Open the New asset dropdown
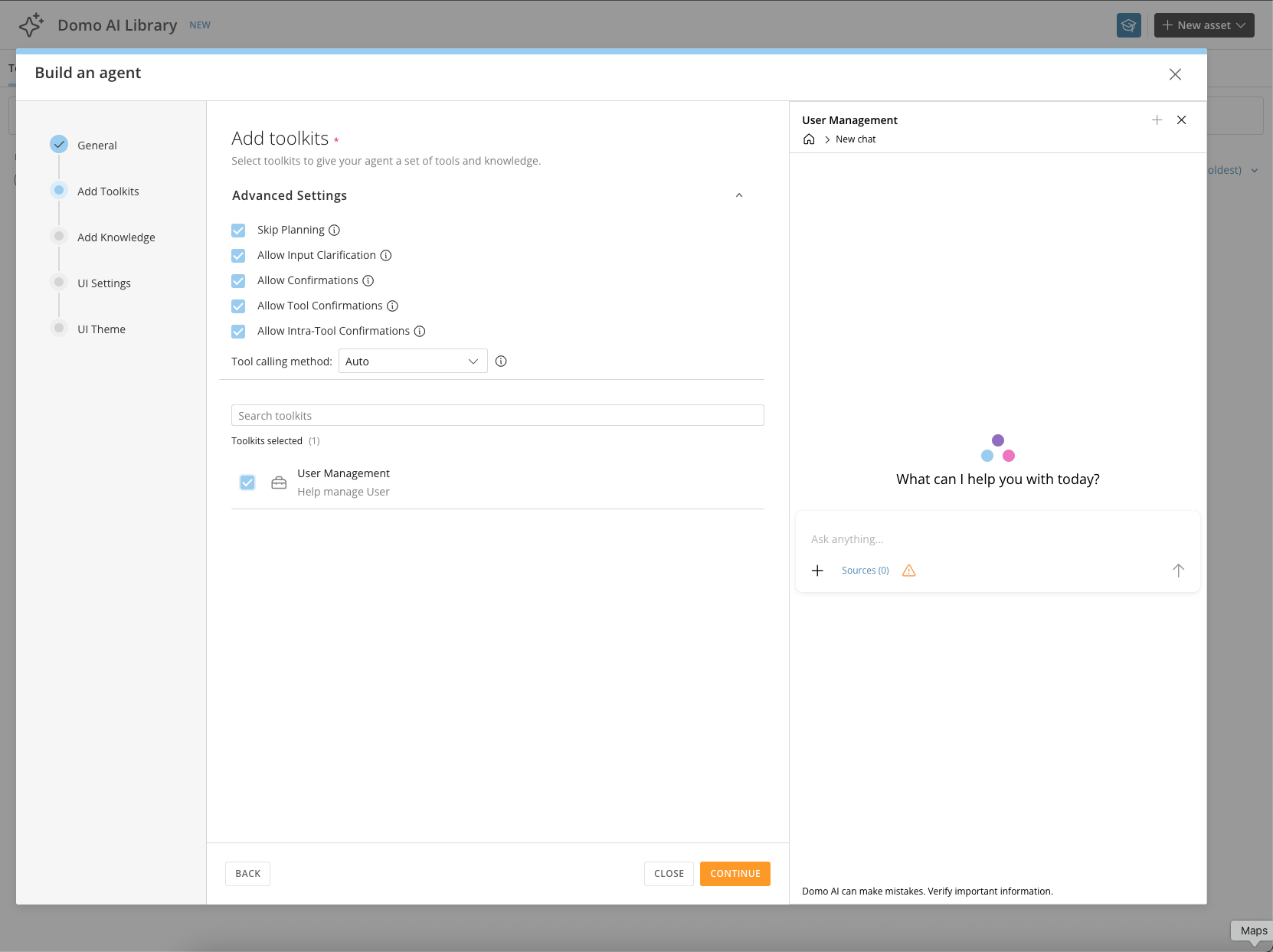The image size is (1273, 952). tap(1204, 25)
